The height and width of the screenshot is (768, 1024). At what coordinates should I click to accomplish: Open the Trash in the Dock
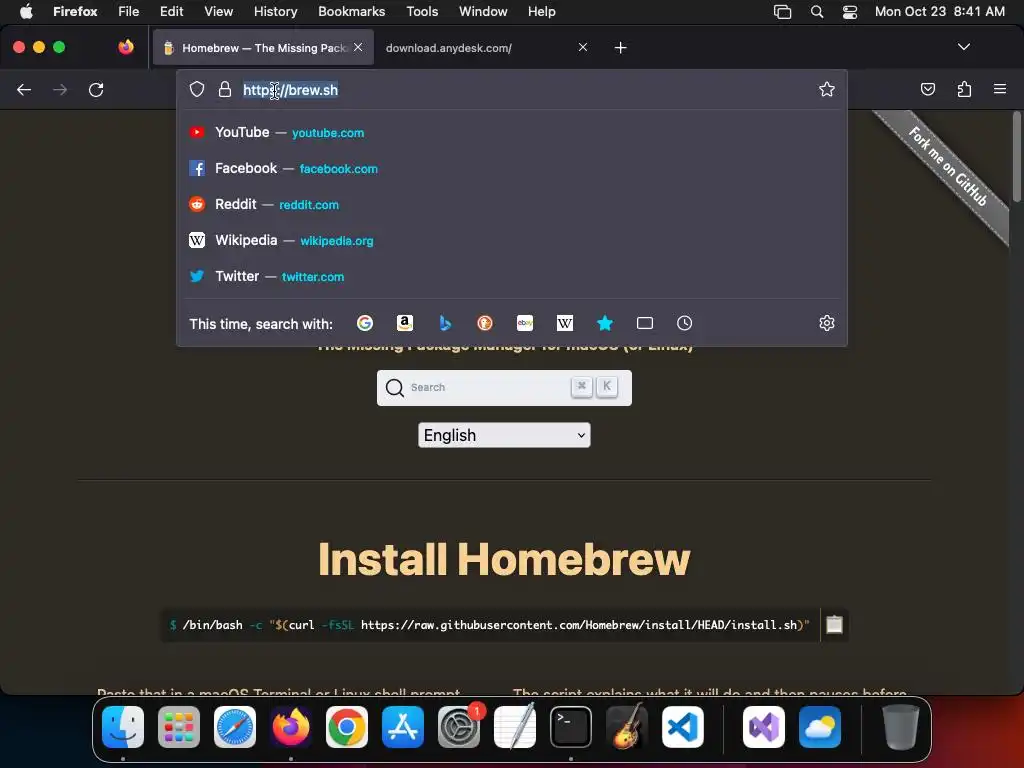click(x=901, y=727)
